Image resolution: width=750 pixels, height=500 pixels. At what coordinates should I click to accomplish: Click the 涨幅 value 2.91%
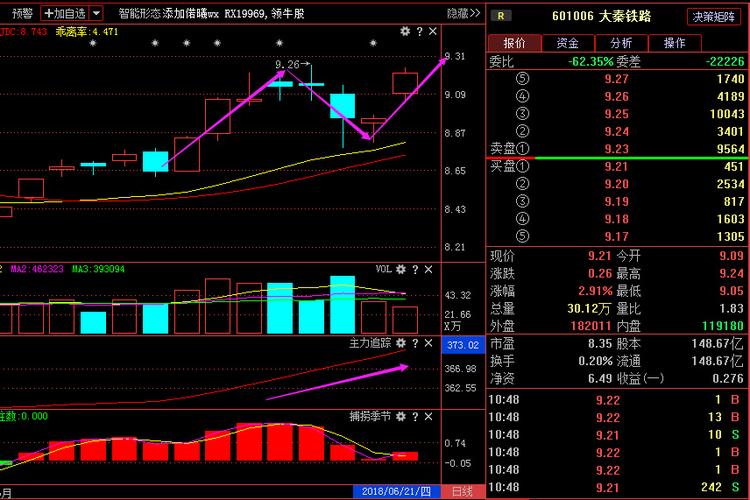[x=595, y=291]
